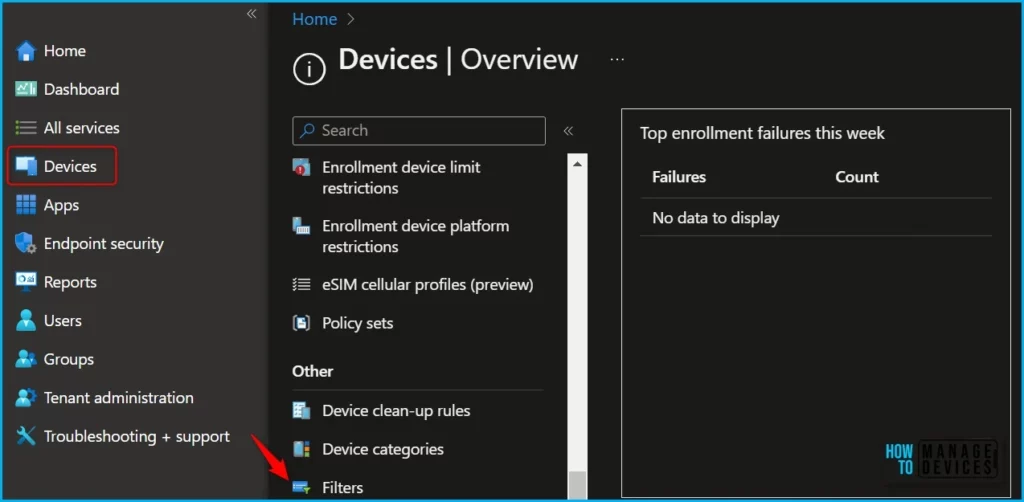Viewport: 1024px width, 502px height.
Task: Click the Groups people icon
Action: point(25,359)
